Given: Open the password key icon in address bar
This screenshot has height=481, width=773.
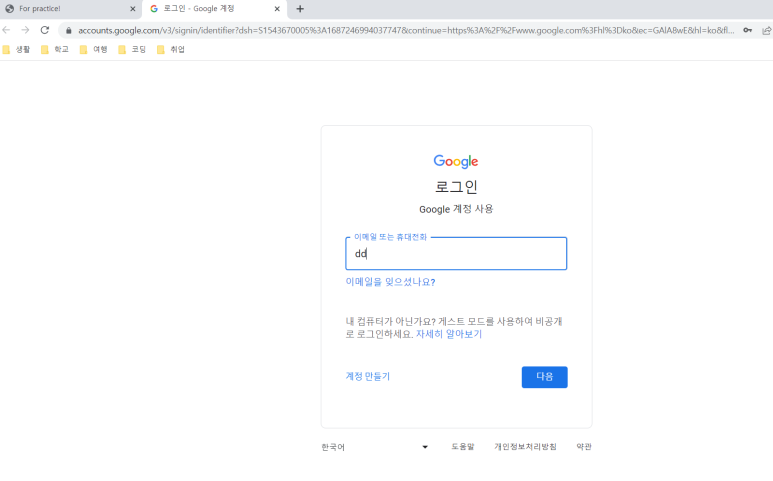Looking at the screenshot, I should point(747,31).
